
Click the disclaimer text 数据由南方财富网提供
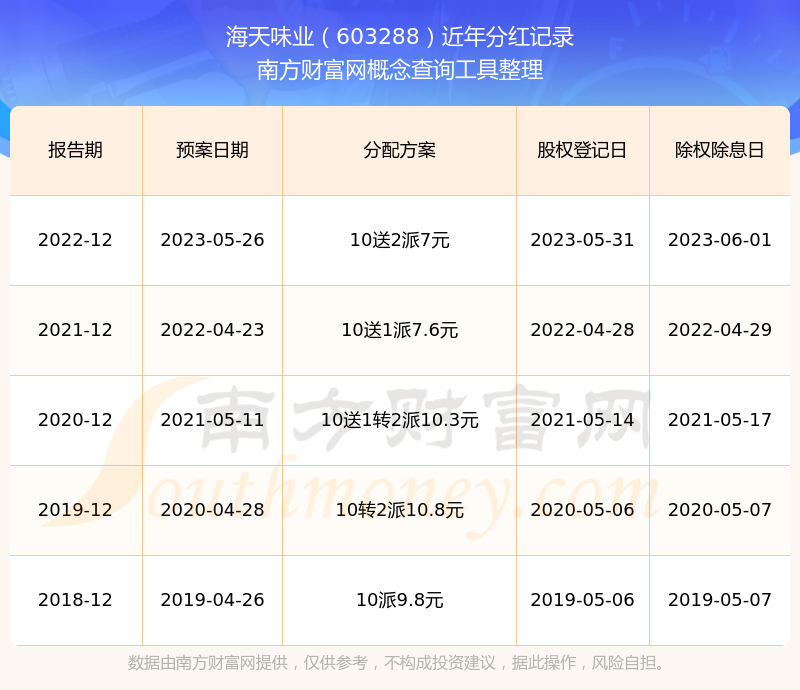point(208,662)
